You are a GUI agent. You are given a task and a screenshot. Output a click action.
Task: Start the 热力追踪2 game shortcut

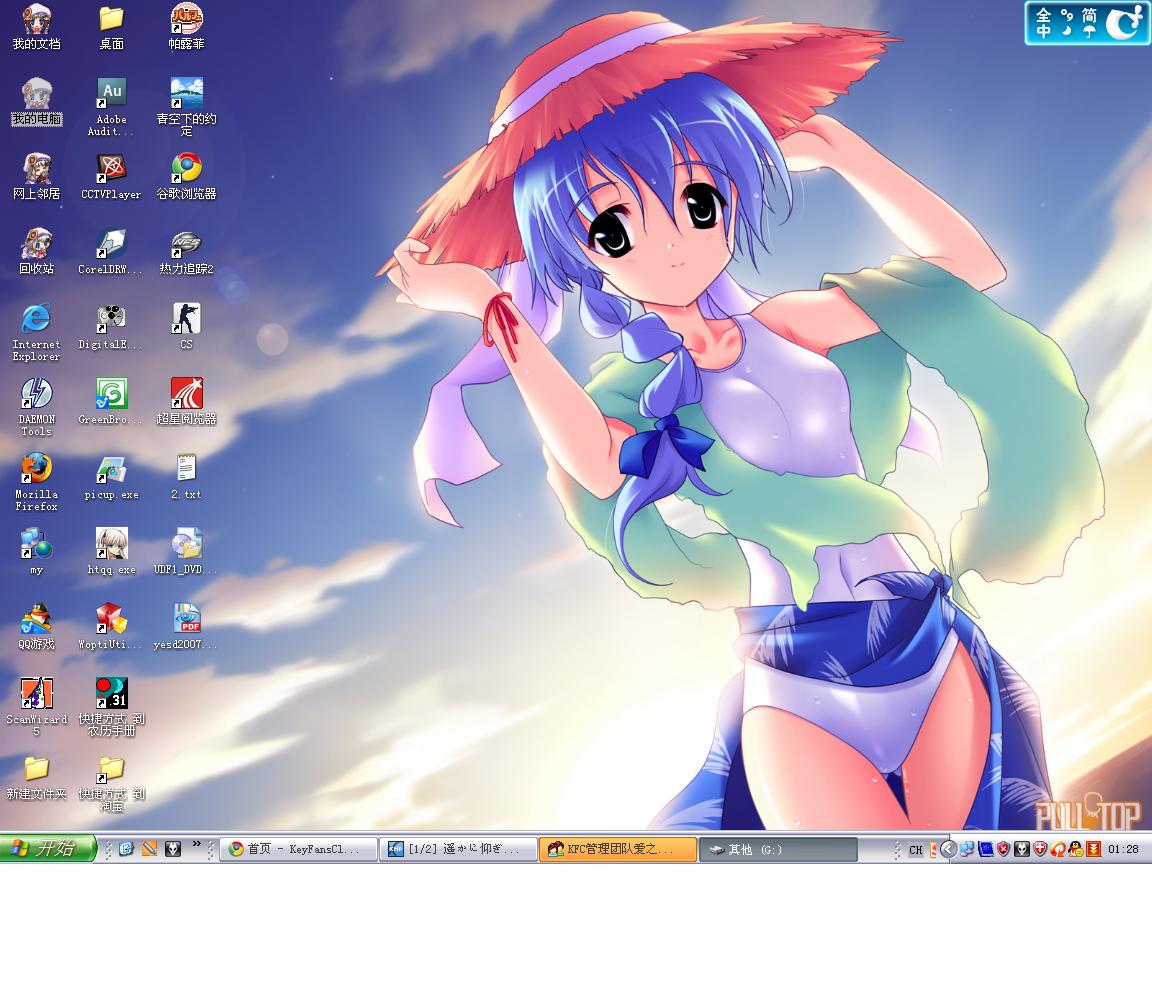click(x=187, y=252)
